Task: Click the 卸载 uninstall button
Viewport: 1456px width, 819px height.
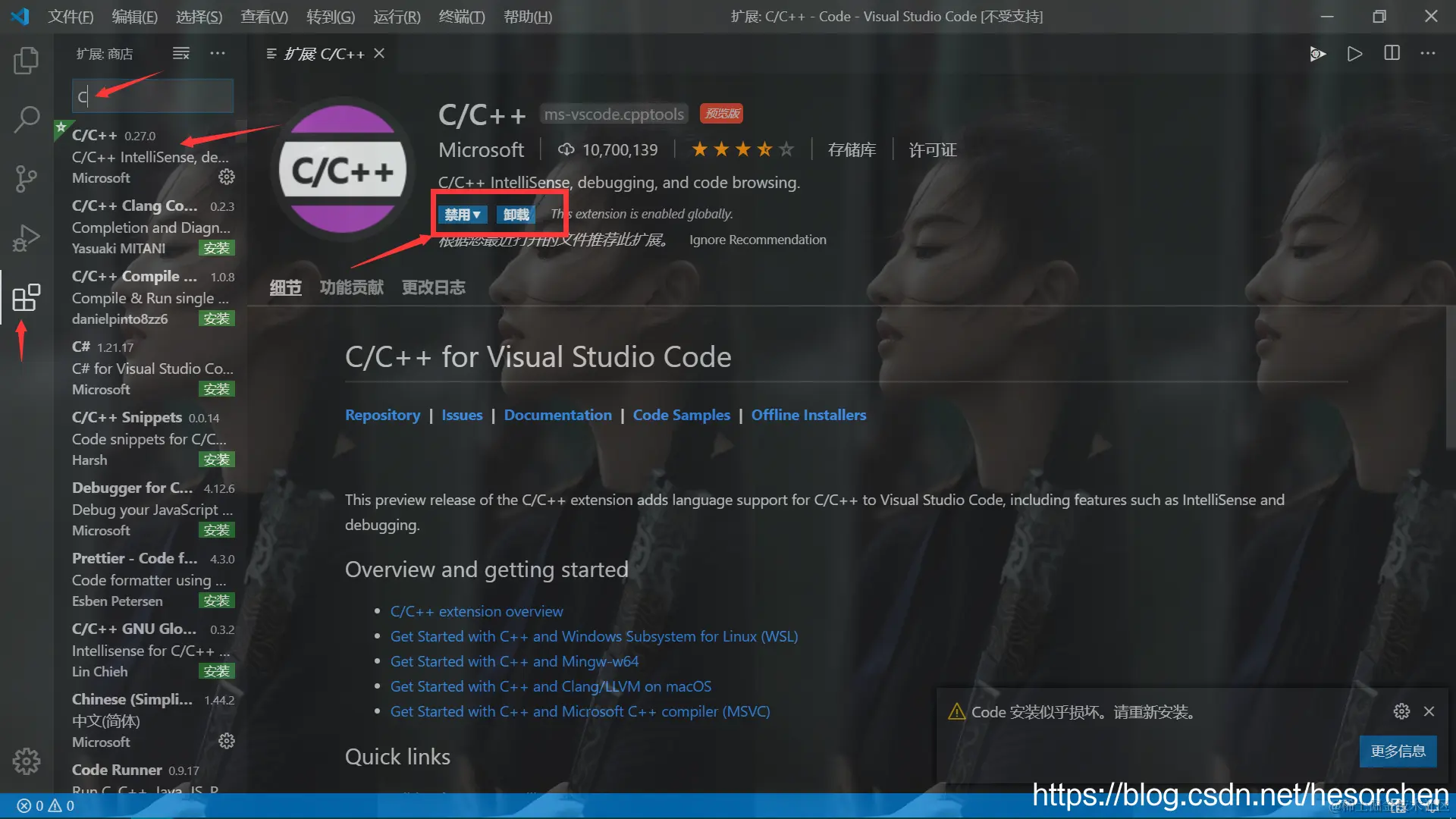Action: tap(516, 215)
